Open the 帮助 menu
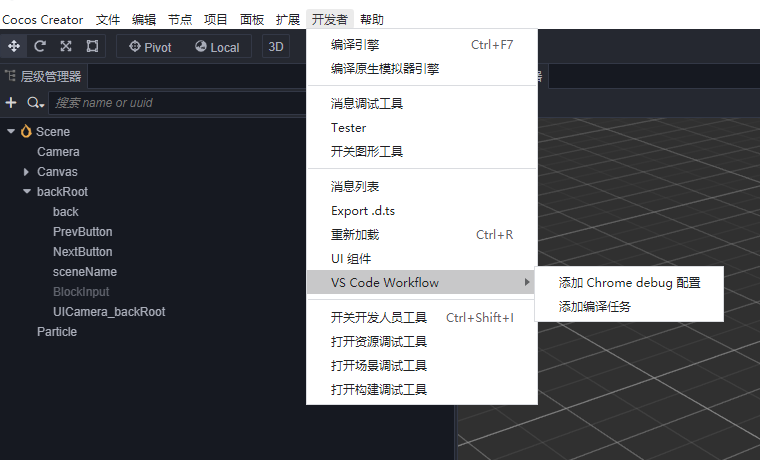760x460 pixels. click(x=372, y=19)
